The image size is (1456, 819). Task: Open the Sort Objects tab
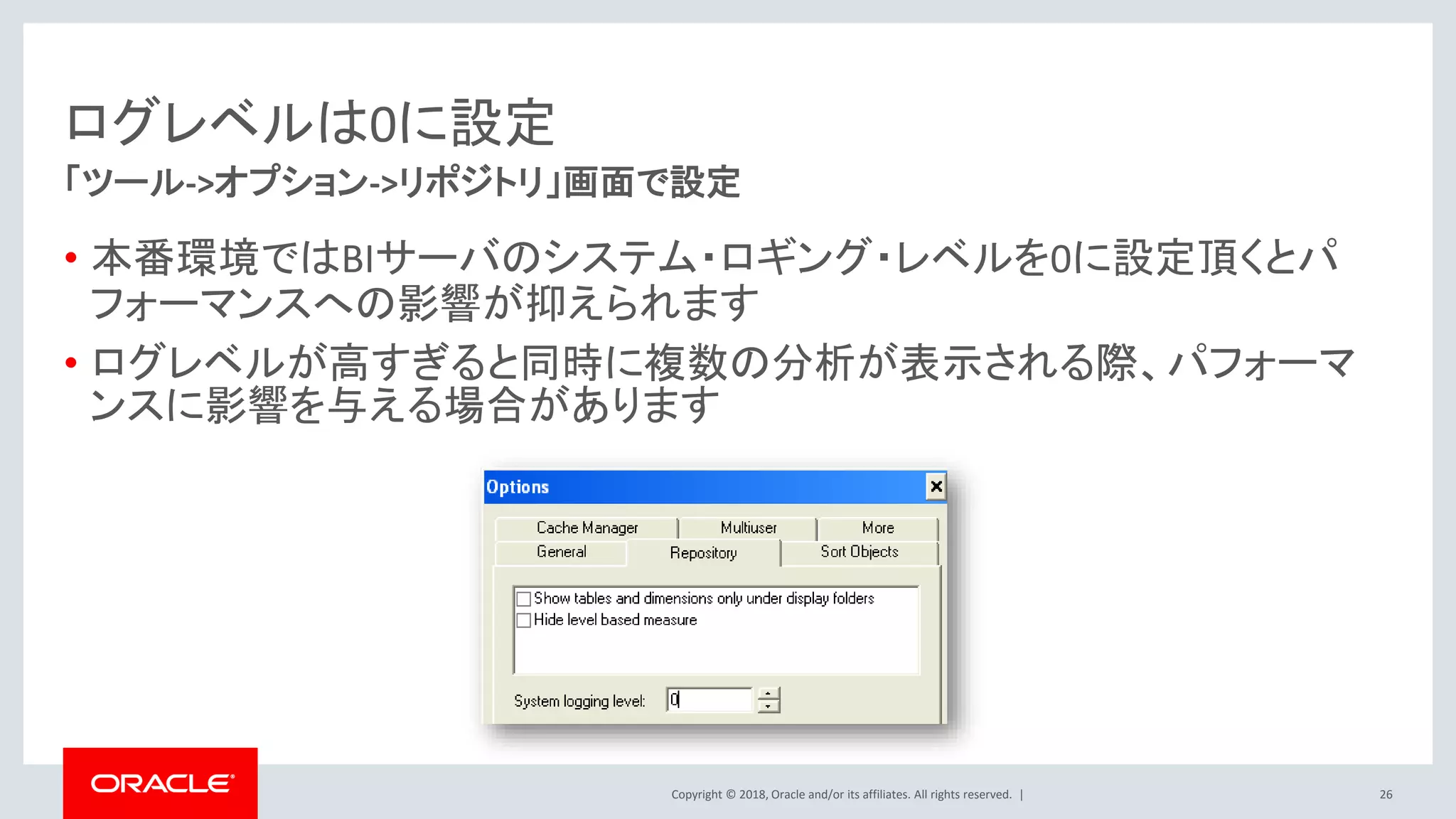tap(860, 552)
